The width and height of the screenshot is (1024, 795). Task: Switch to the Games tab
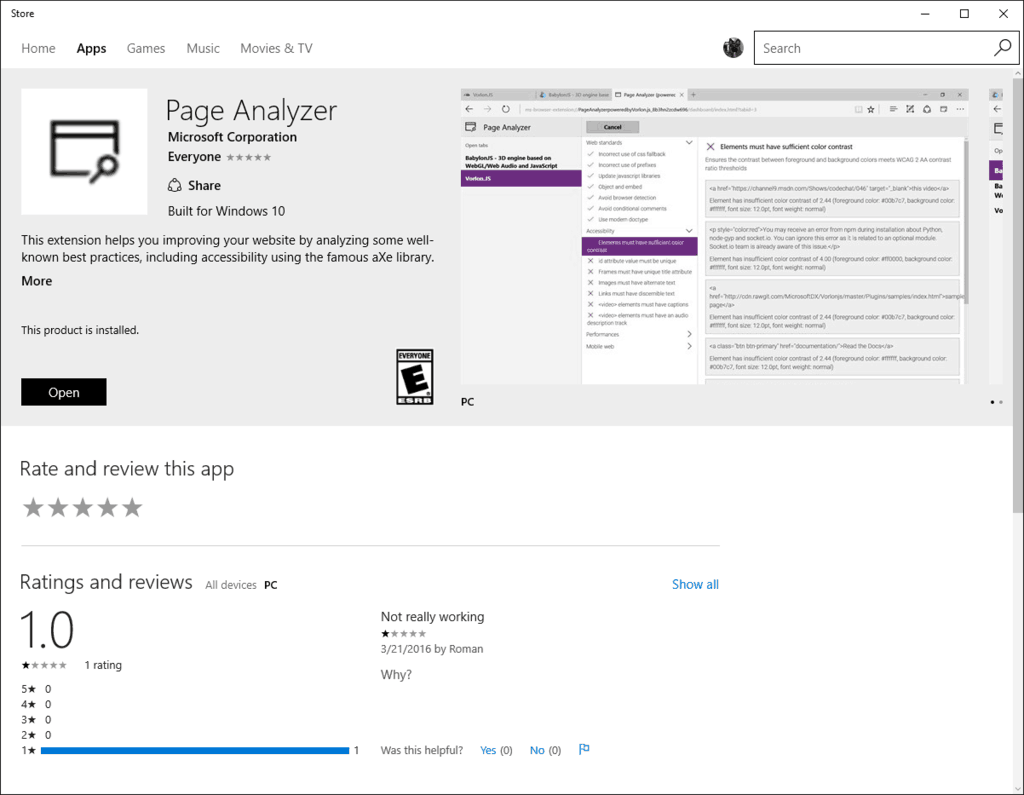[x=146, y=48]
